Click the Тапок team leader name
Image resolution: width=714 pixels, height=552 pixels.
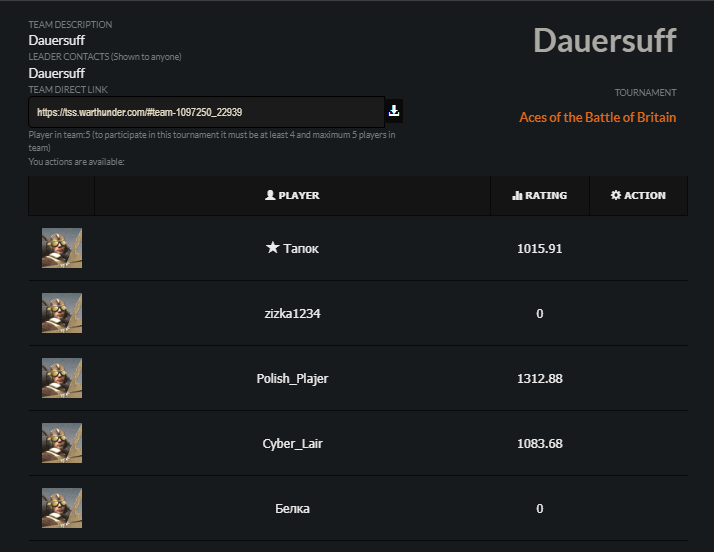point(301,249)
